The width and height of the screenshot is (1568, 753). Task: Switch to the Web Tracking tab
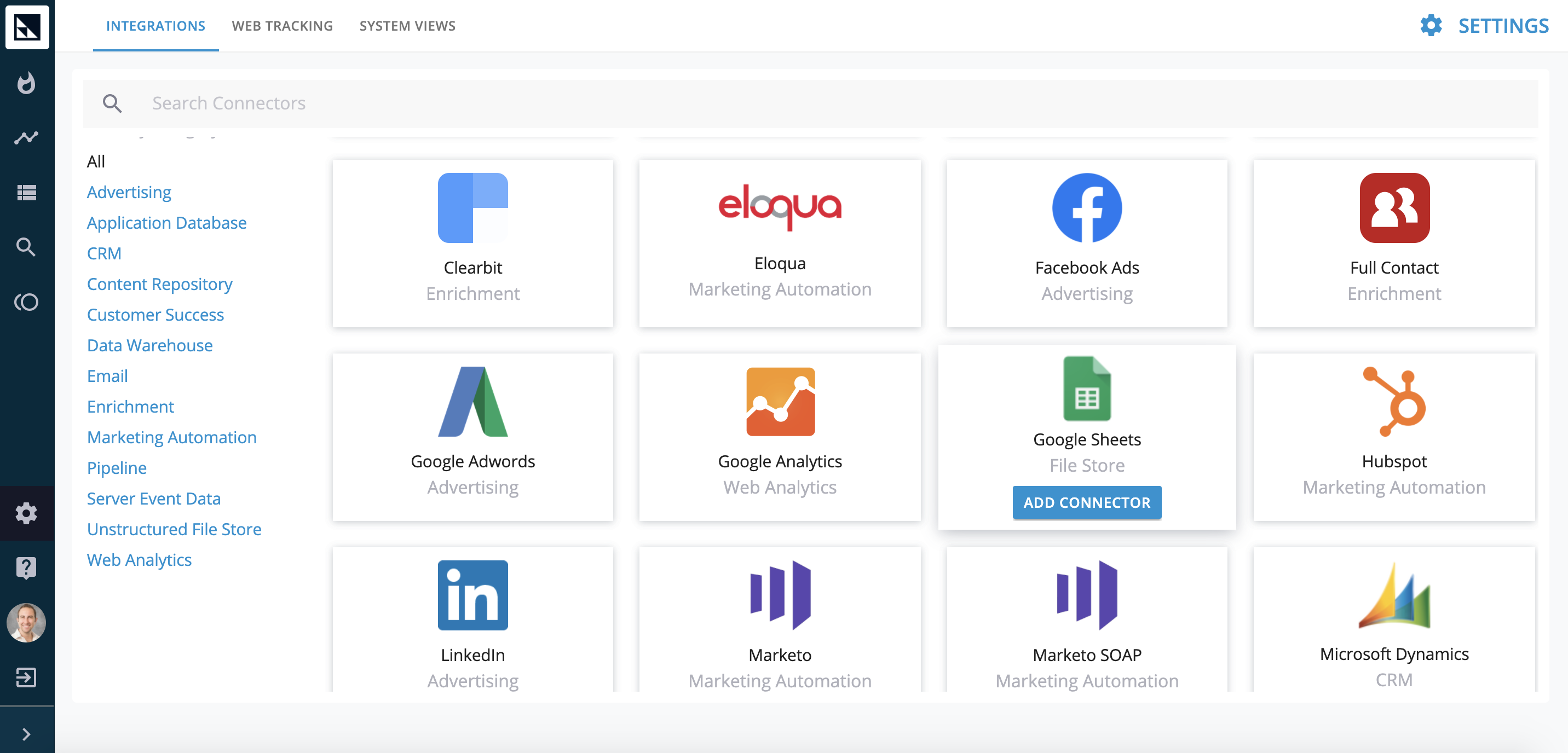coord(282,26)
